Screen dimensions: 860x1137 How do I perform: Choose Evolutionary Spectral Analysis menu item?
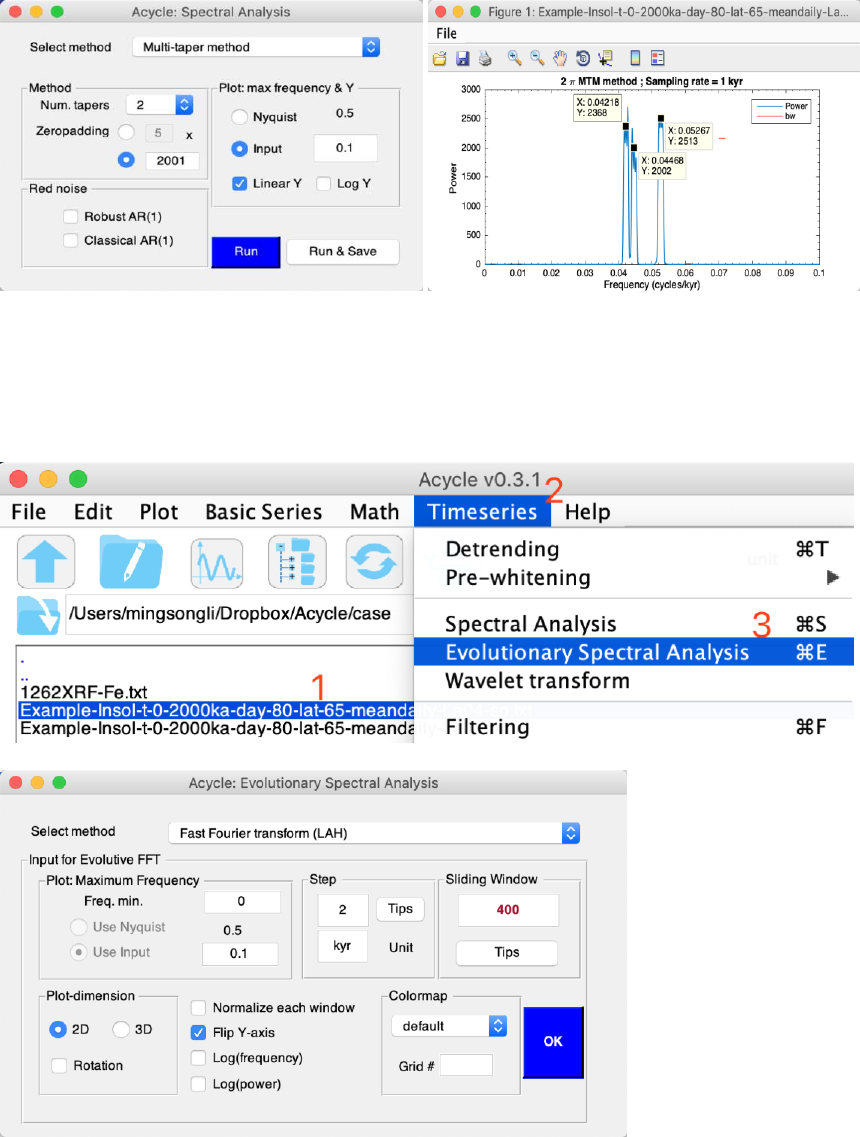[x=634, y=652]
